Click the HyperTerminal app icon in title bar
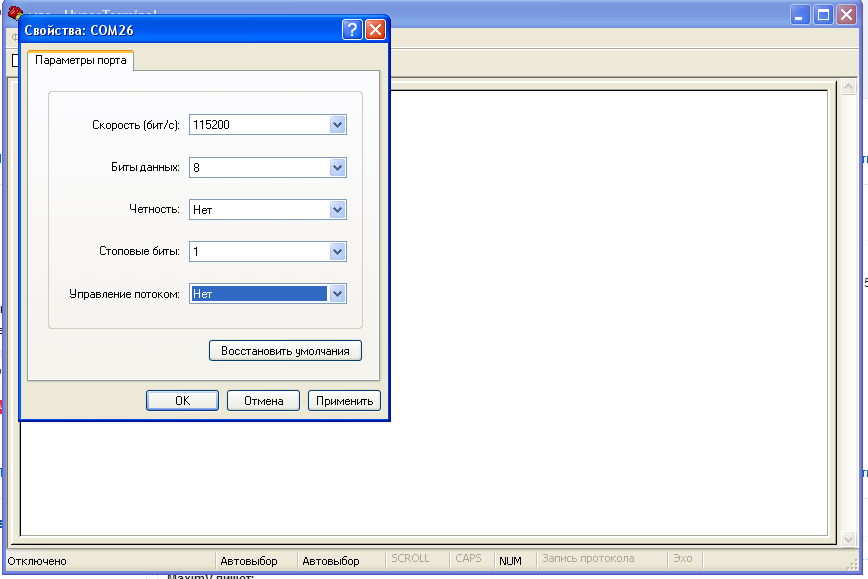Viewport: 868px width, 579px height. (x=14, y=13)
